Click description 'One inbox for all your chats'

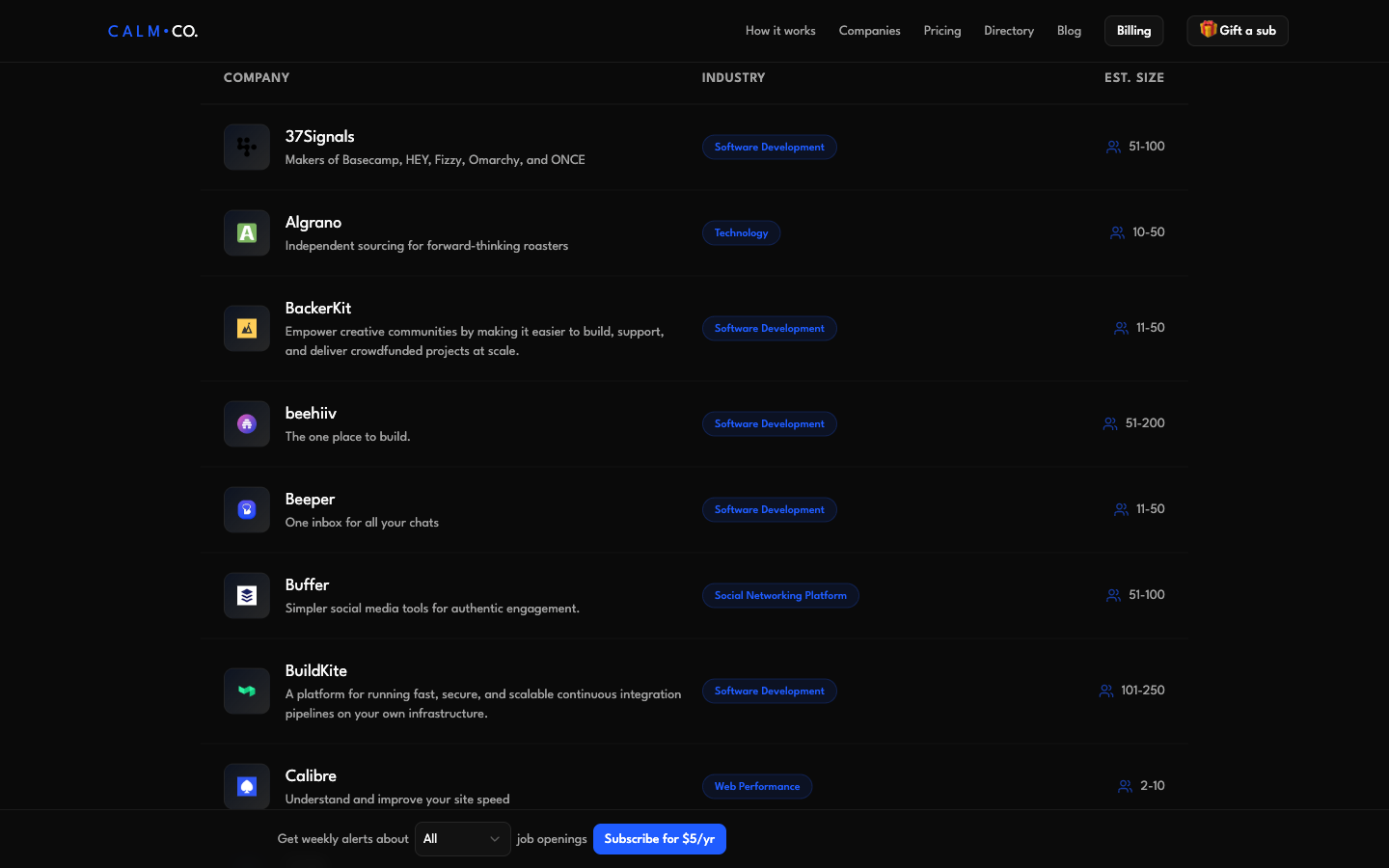(x=362, y=523)
